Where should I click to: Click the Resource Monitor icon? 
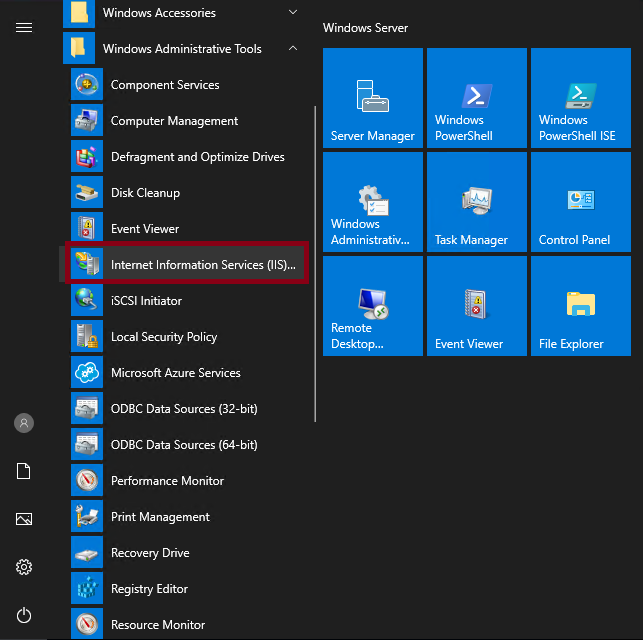[x=87, y=624]
